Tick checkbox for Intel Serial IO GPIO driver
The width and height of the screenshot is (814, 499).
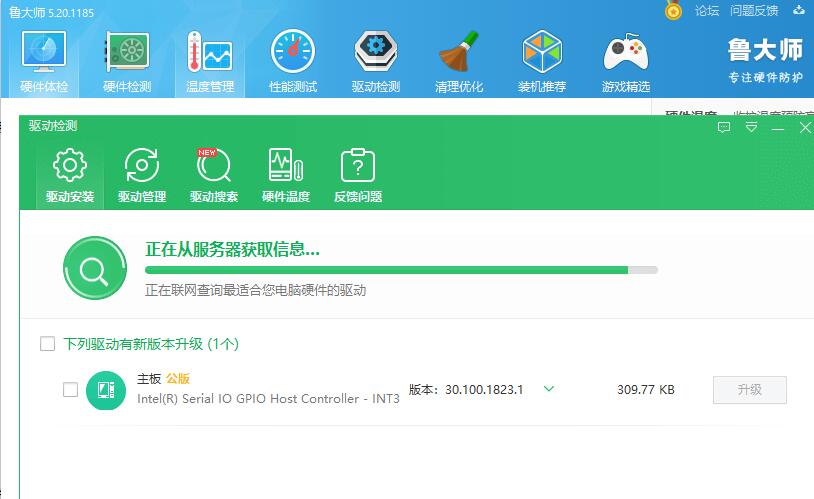coord(70,389)
